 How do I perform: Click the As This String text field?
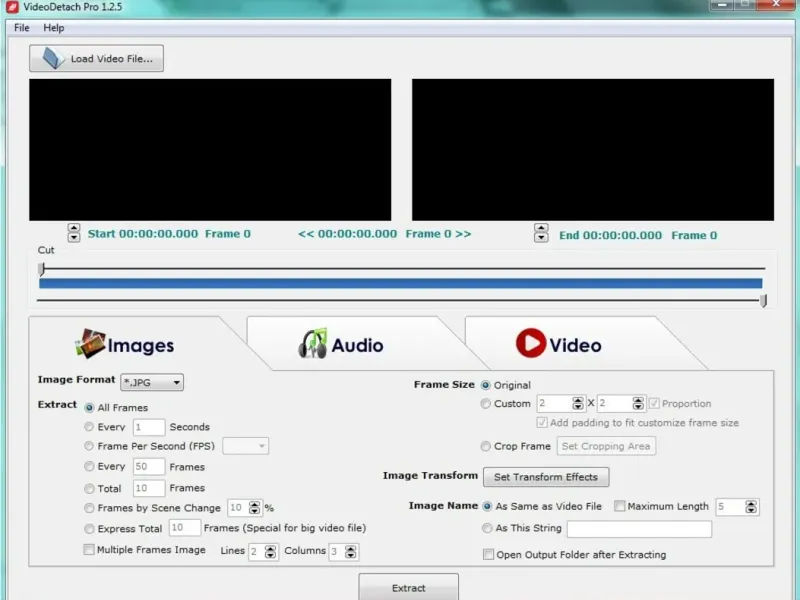[x=639, y=529]
